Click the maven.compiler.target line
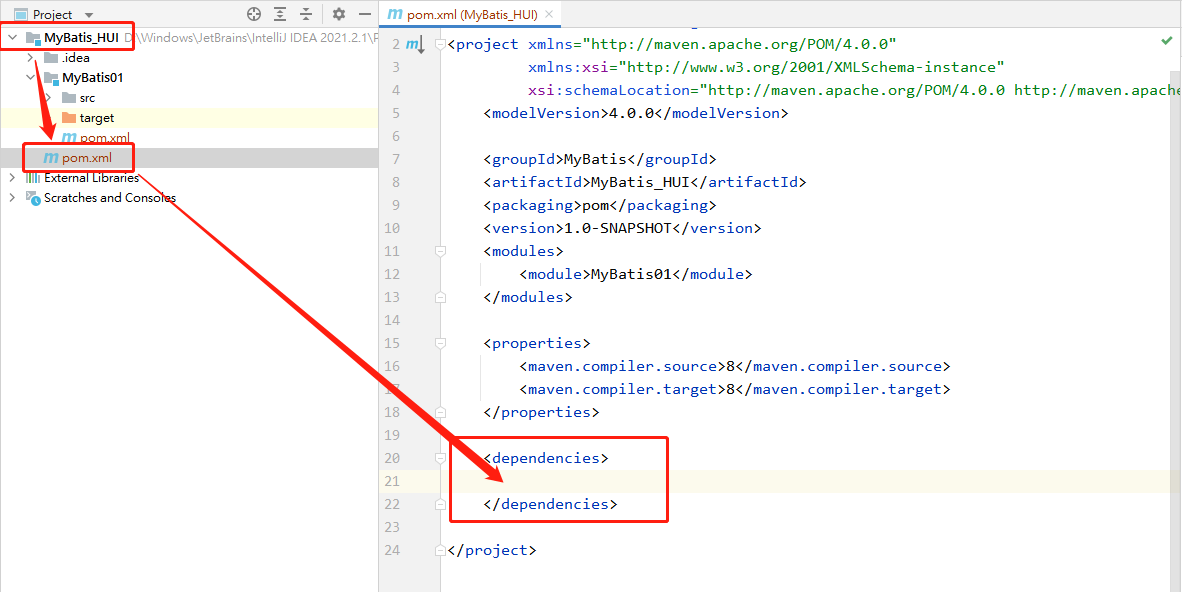The height and width of the screenshot is (592, 1182). 734,389
